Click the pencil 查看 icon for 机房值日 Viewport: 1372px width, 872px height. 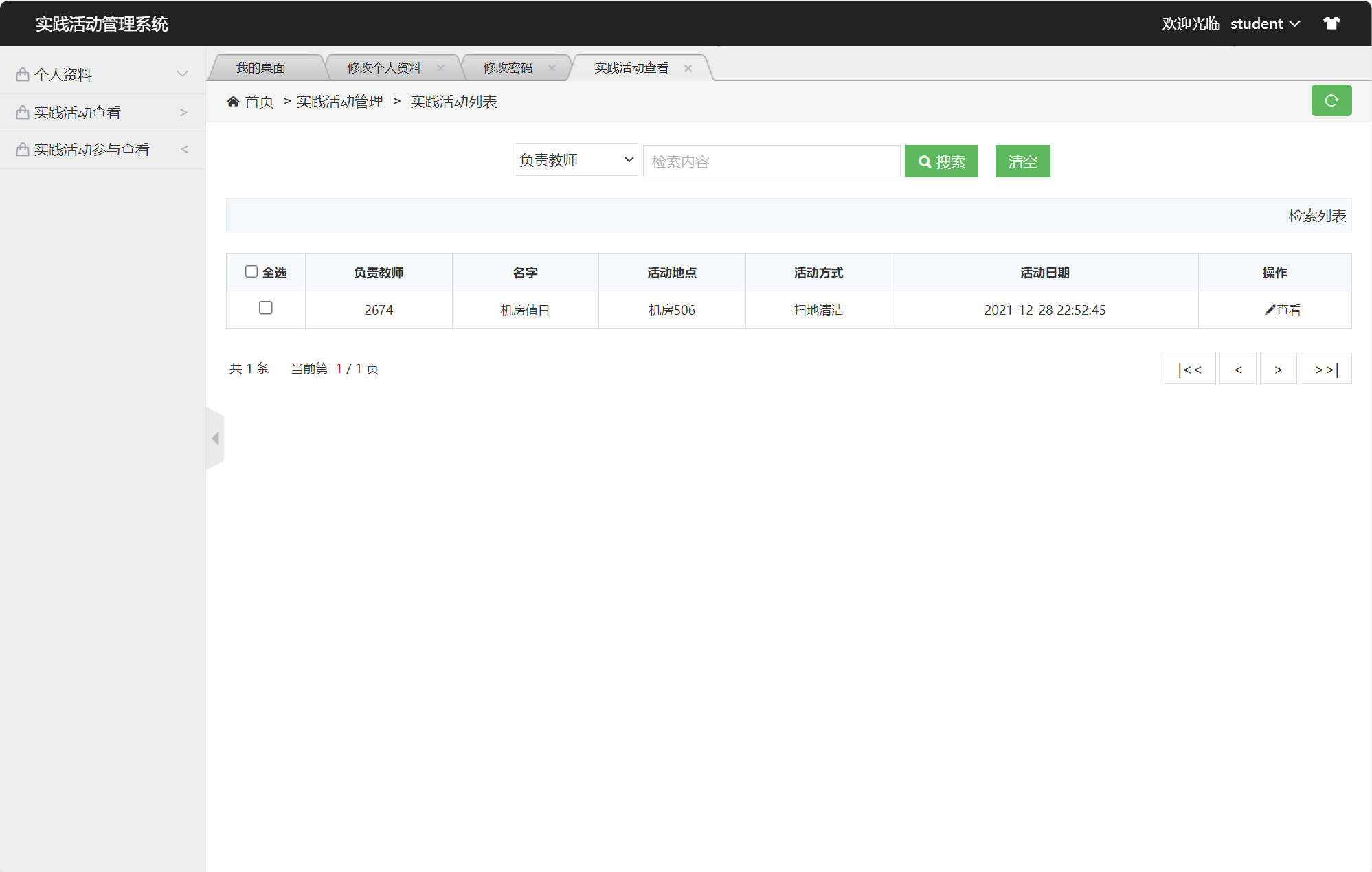pyautogui.click(x=1269, y=309)
